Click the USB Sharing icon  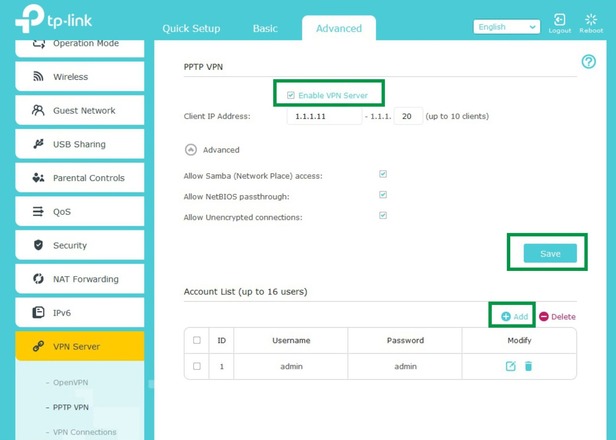click(x=38, y=144)
